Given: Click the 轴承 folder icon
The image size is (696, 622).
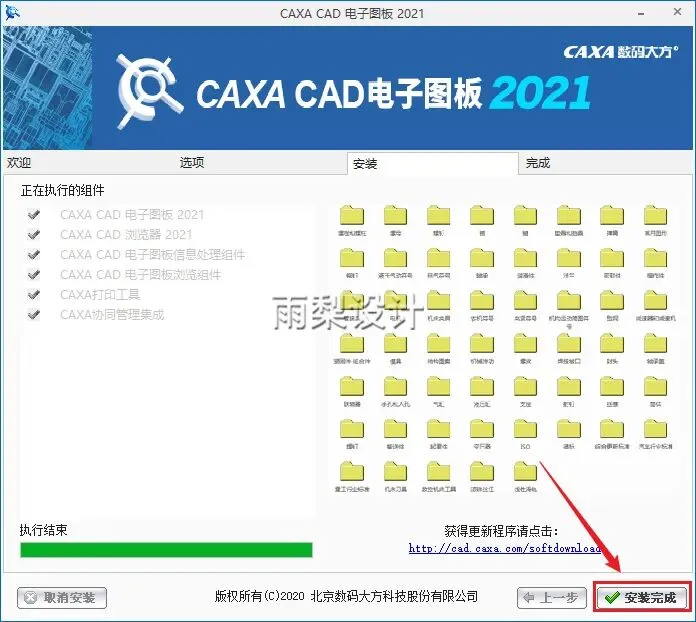Looking at the screenshot, I should point(482,259).
